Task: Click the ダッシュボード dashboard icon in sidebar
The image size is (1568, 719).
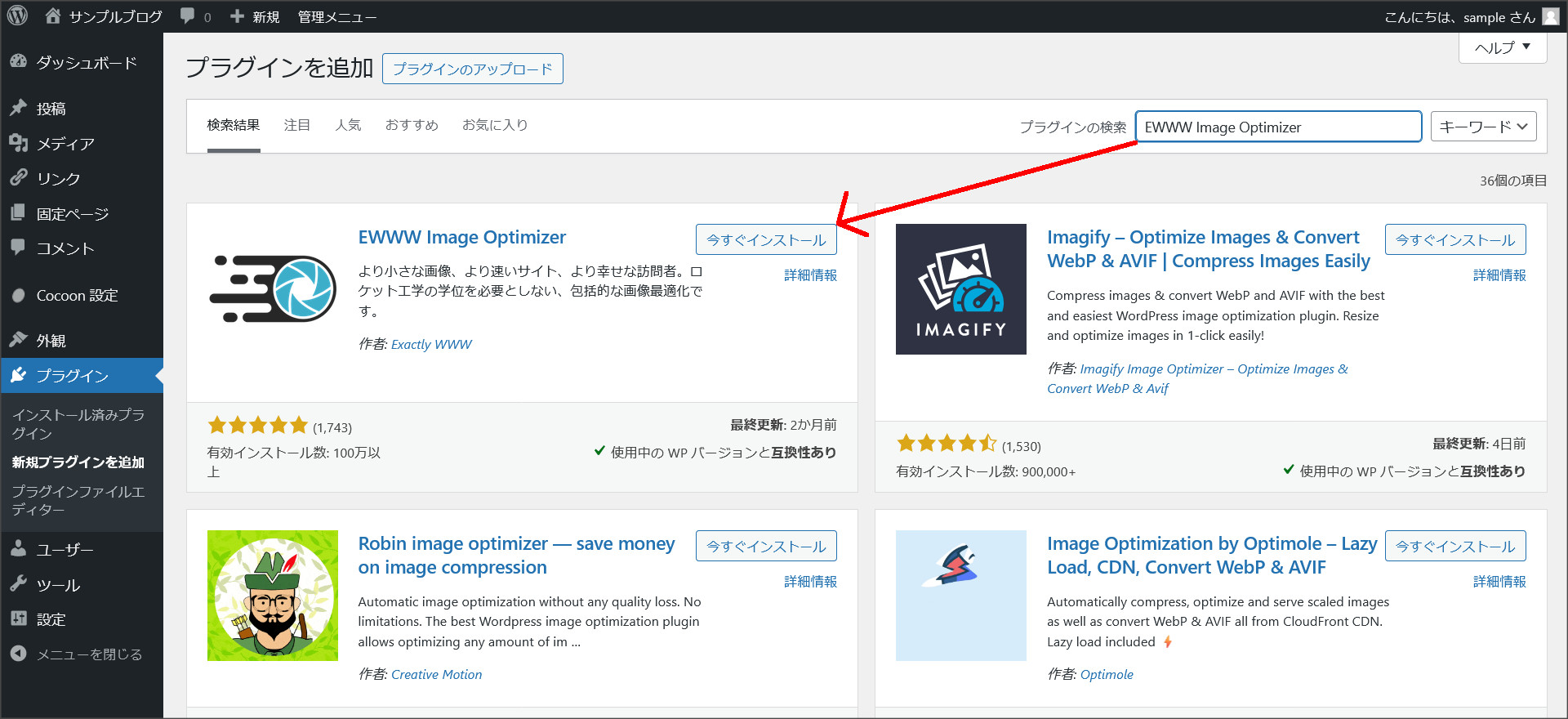Action: click(x=18, y=62)
